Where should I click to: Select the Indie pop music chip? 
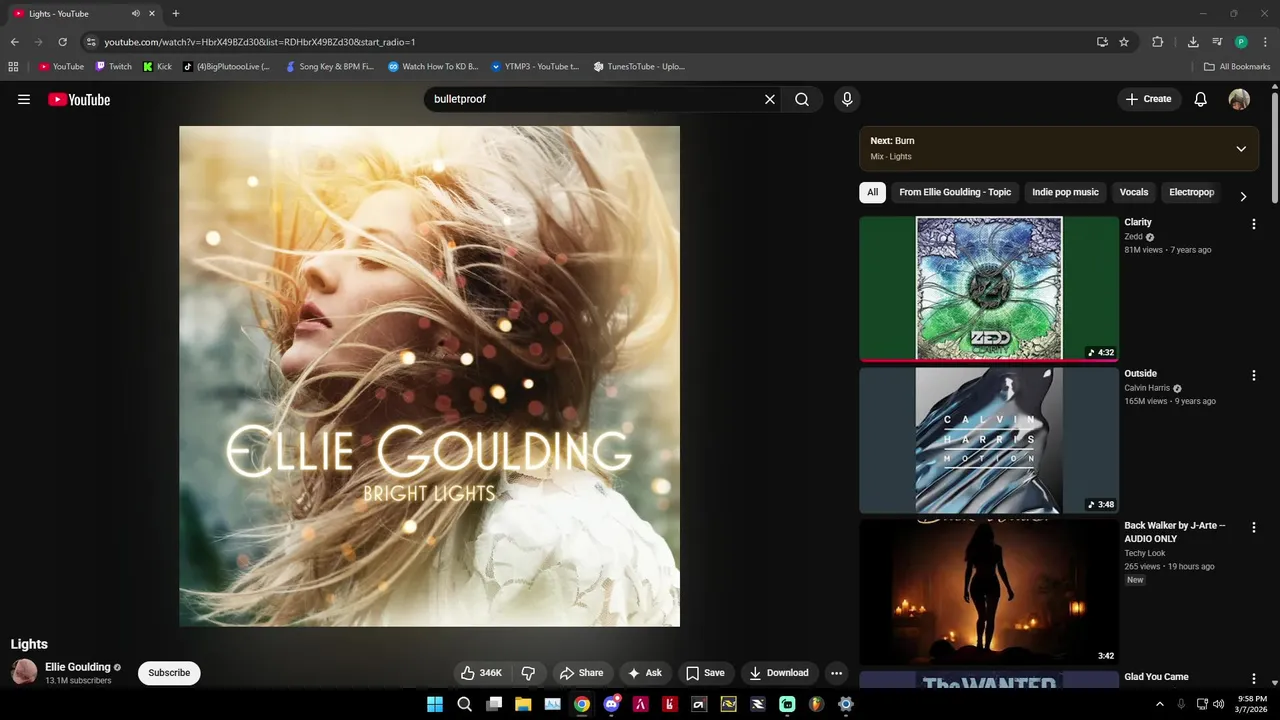click(x=1065, y=192)
